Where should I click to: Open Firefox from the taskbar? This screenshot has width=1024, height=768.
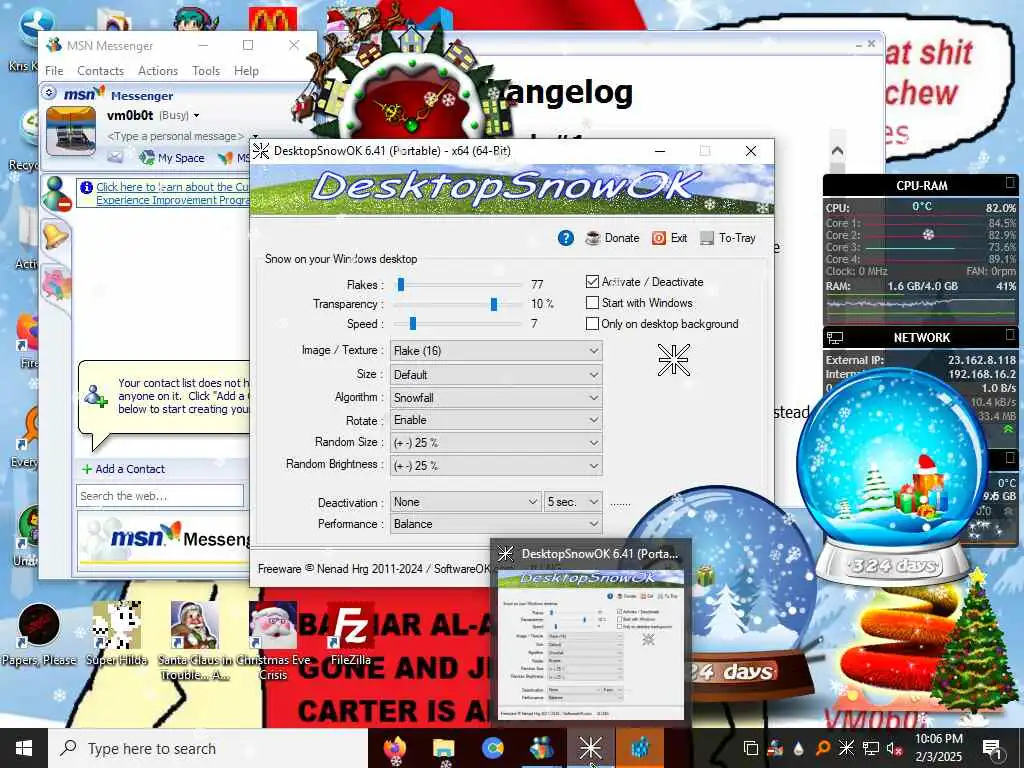[395, 748]
